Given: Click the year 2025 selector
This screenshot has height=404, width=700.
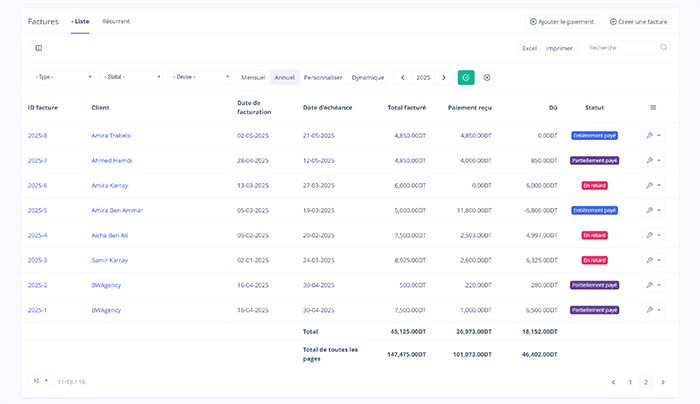Looking at the screenshot, I should click(423, 77).
